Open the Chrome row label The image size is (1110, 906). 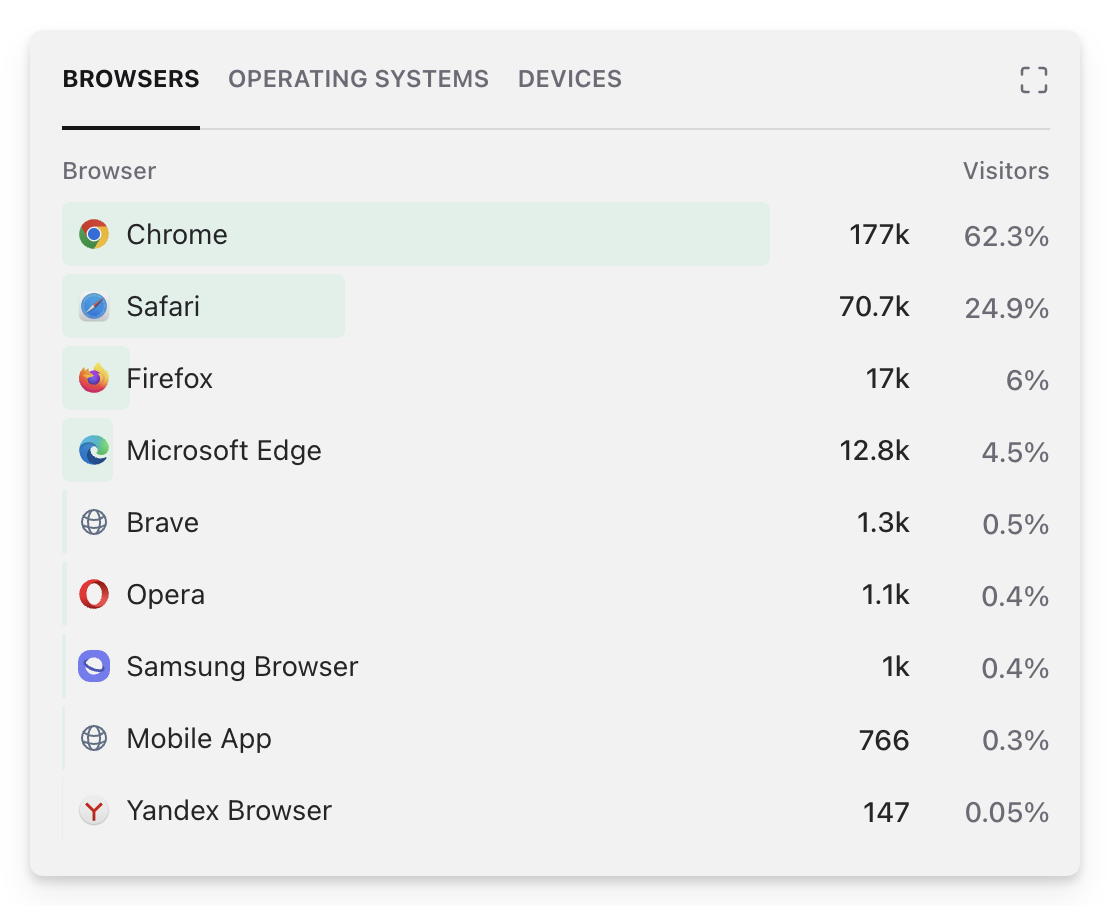pyautogui.click(x=177, y=235)
